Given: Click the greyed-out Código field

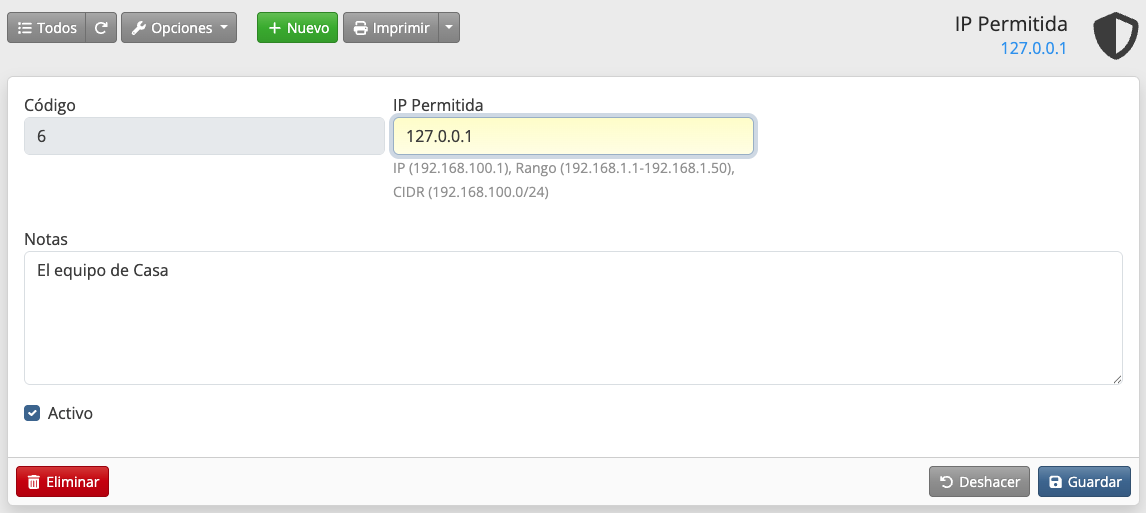Looking at the screenshot, I should point(204,137).
